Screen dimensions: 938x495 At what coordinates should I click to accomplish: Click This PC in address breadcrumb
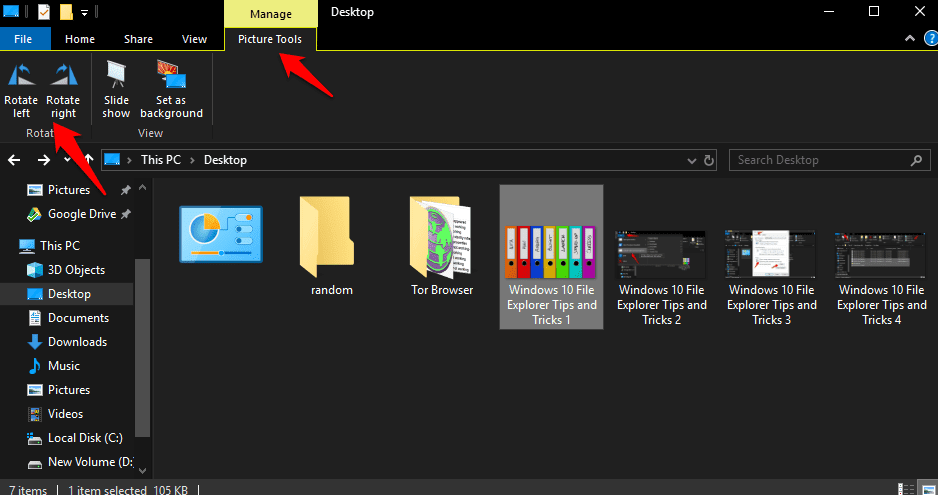160,160
